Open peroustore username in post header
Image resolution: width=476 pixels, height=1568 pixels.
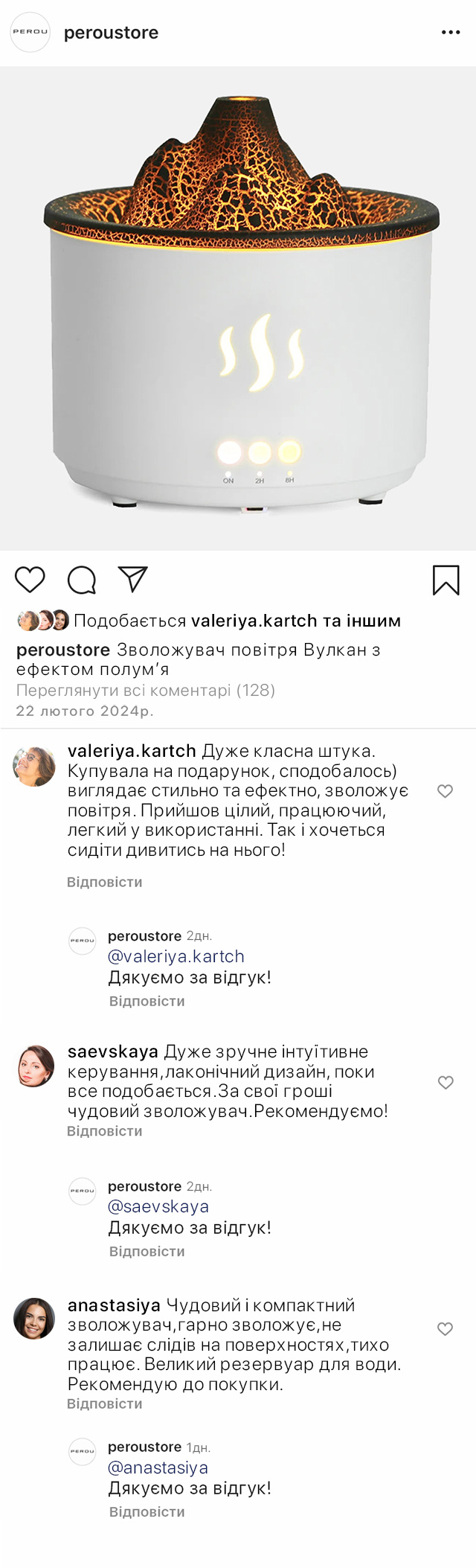111,33
